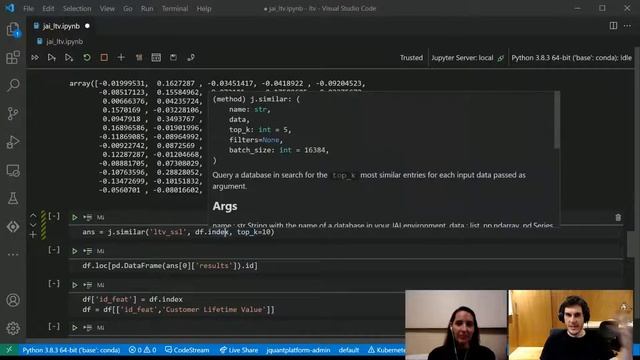Run by line in the j.similar cell

pos(87,218)
